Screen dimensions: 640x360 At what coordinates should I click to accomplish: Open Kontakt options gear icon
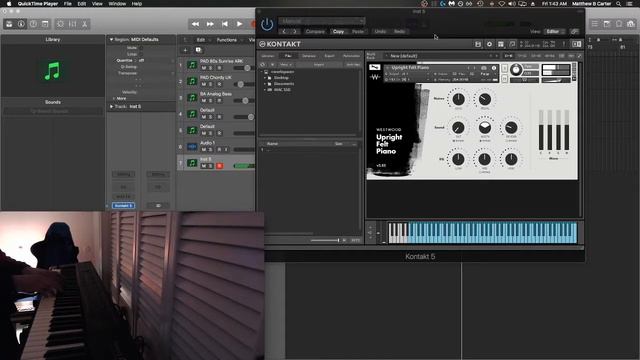pos(489,44)
